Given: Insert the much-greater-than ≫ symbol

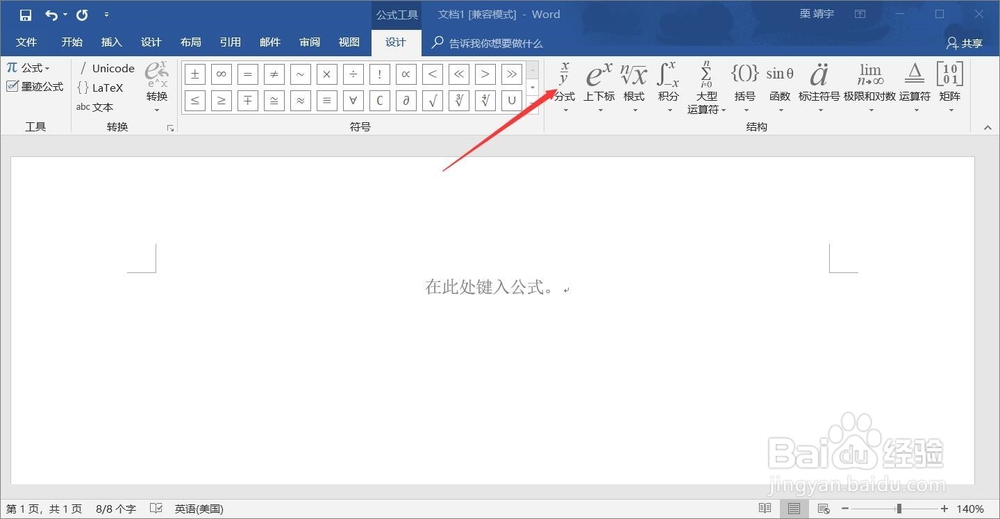Looking at the screenshot, I should click(511, 75).
